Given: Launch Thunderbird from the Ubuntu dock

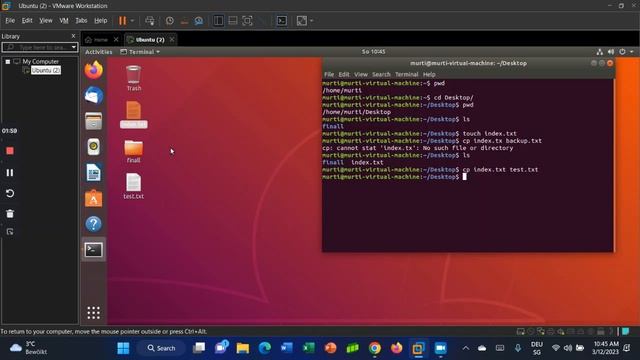Looking at the screenshot, I should click(93, 96).
